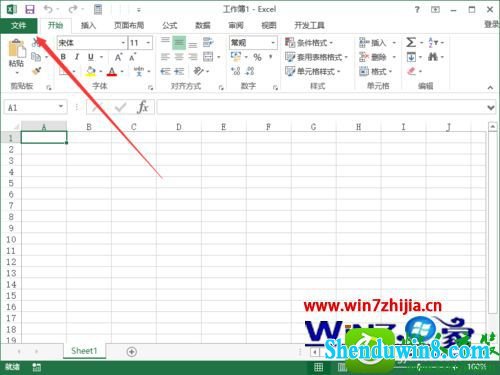
Task: Click the Paste clipboard icon
Action: [x=16, y=49]
